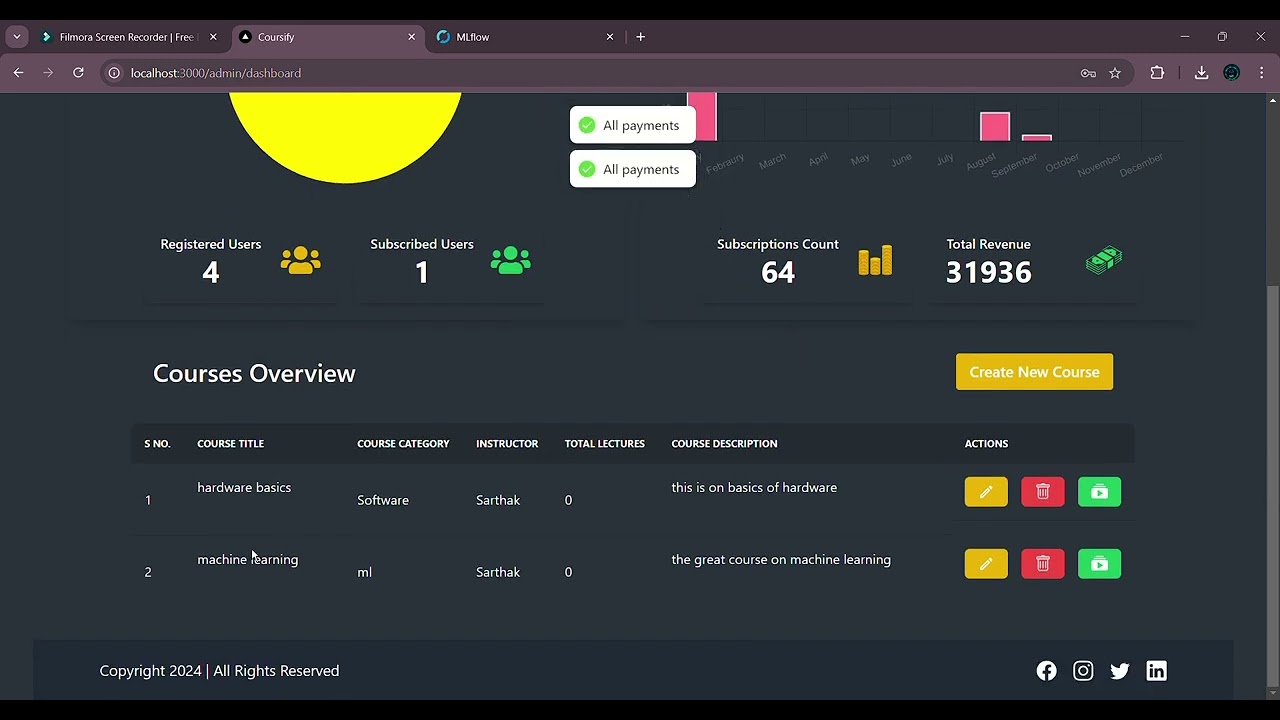The width and height of the screenshot is (1280, 720).
Task: Go back to previous page in browser
Action: (18, 73)
